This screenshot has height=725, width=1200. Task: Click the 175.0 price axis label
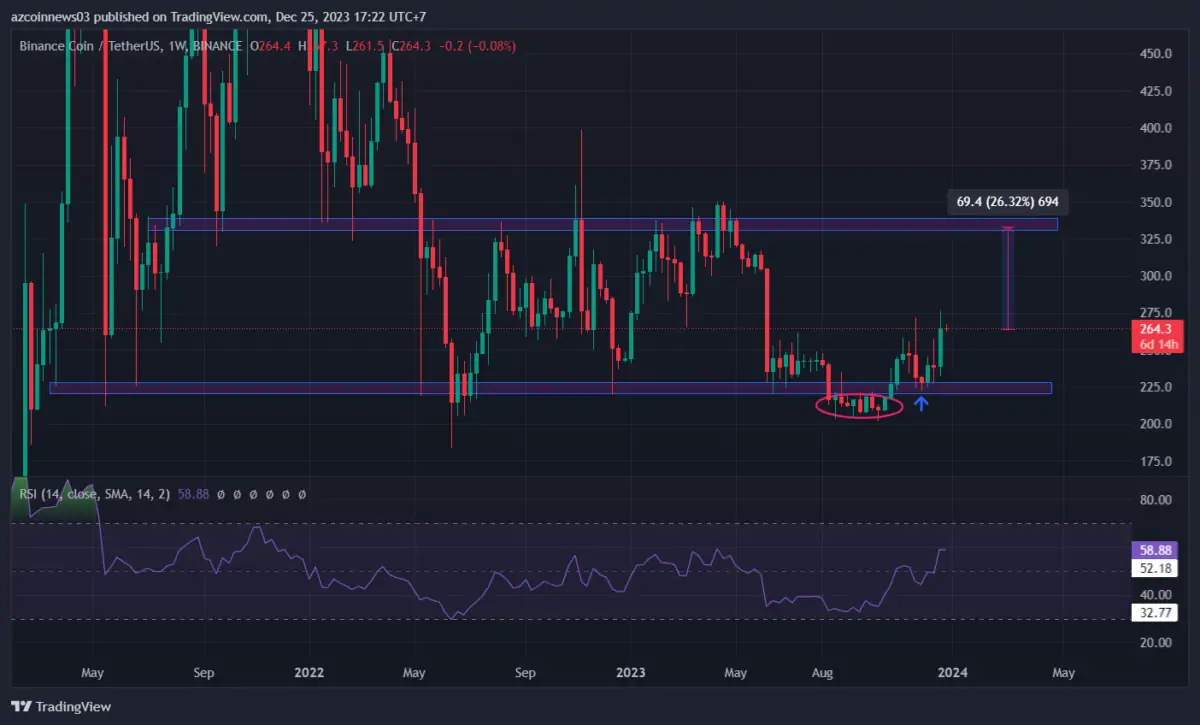click(x=1156, y=461)
